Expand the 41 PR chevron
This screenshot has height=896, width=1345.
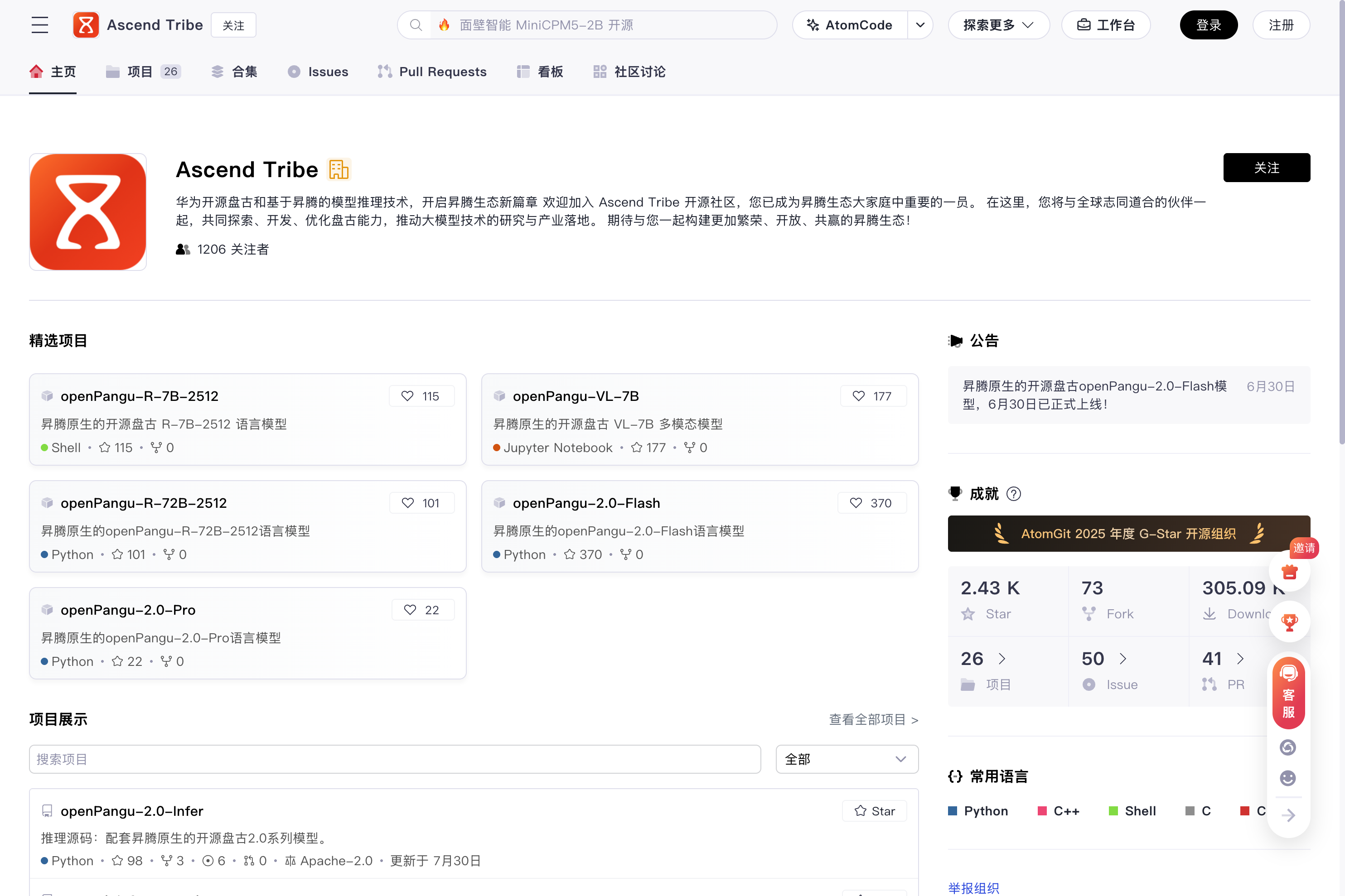tap(1240, 659)
